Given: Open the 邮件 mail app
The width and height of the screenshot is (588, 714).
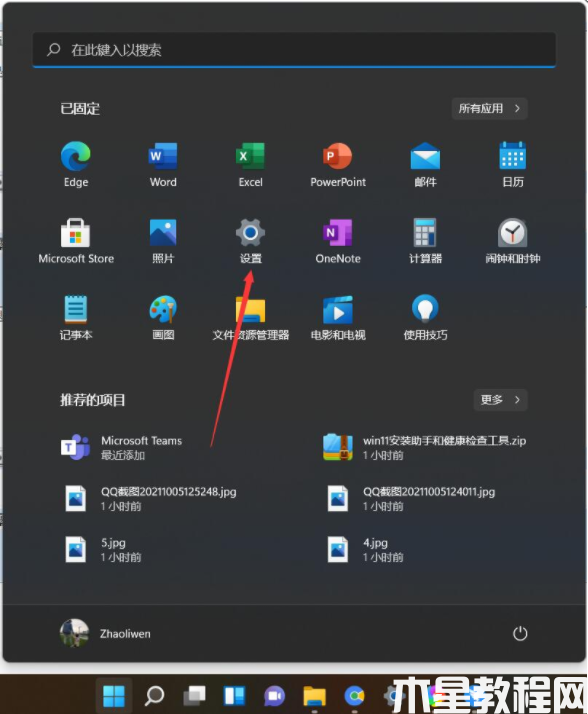Looking at the screenshot, I should [425, 164].
